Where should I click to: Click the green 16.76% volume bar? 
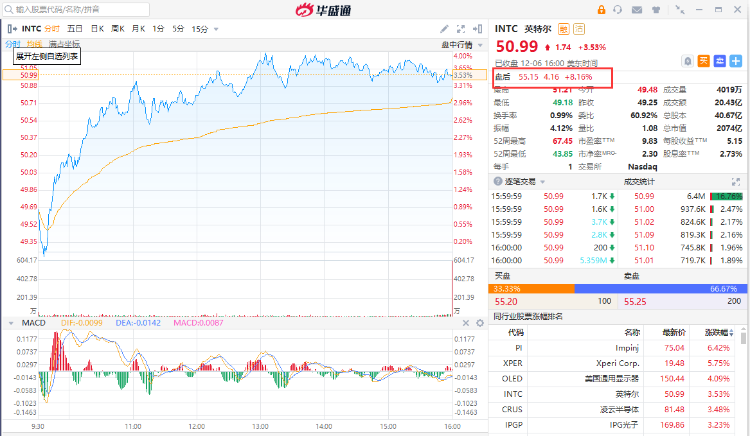pyautogui.click(x=726, y=196)
